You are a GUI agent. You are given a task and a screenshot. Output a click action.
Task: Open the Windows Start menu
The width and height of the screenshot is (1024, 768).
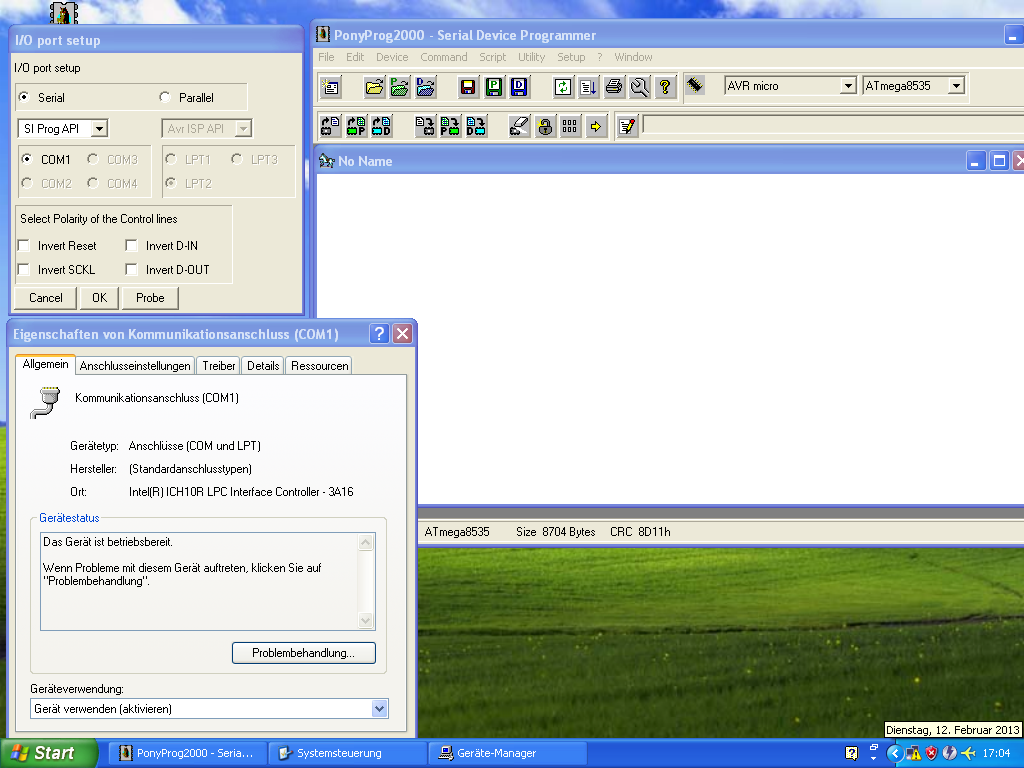(48, 753)
